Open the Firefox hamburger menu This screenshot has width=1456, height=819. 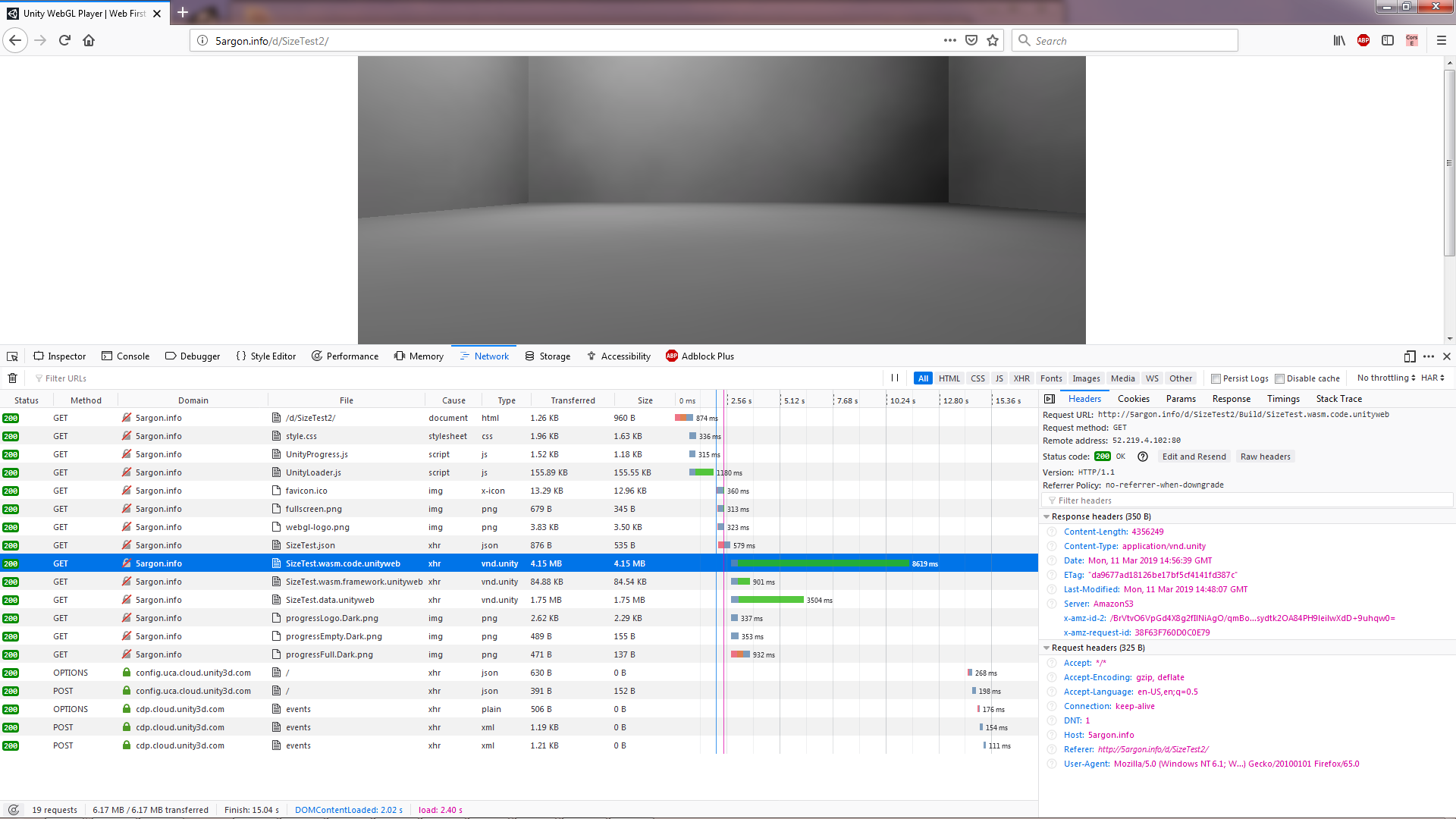pyautogui.click(x=1442, y=40)
